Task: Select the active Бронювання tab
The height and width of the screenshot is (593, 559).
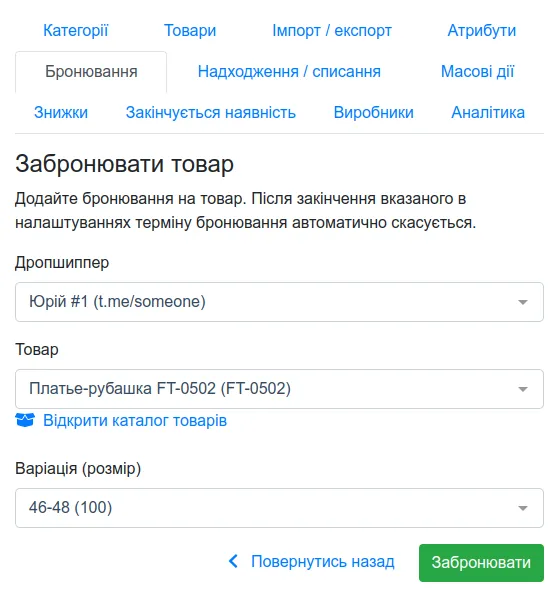Action: 91,72
